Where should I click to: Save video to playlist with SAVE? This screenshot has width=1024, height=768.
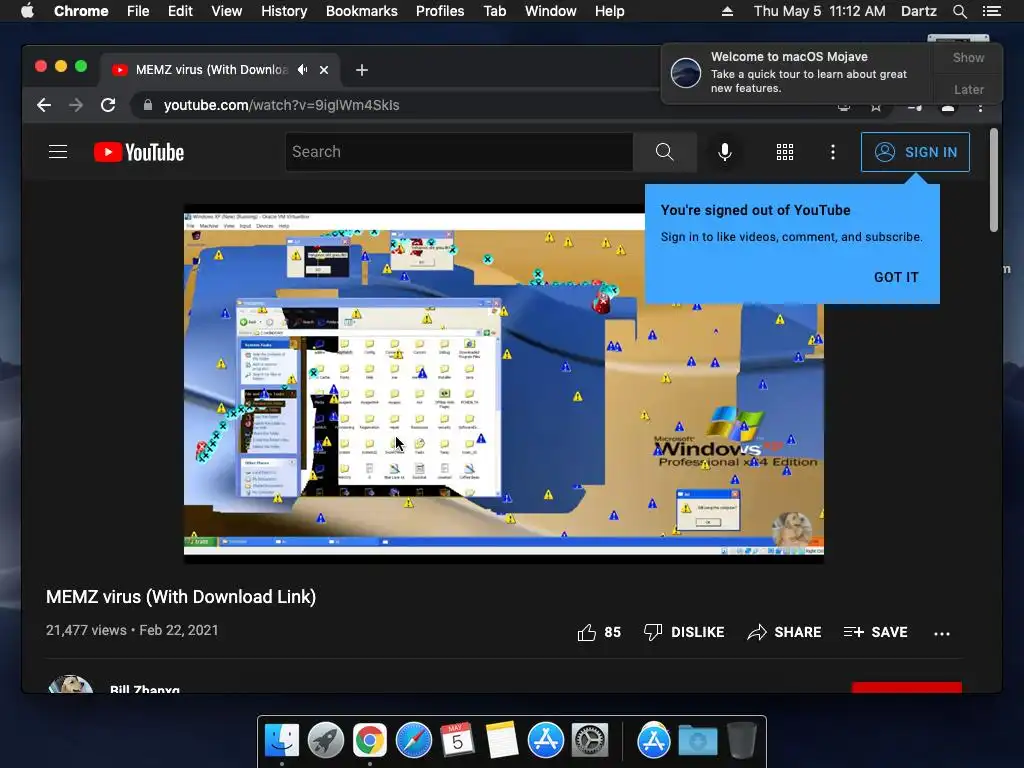coord(875,632)
